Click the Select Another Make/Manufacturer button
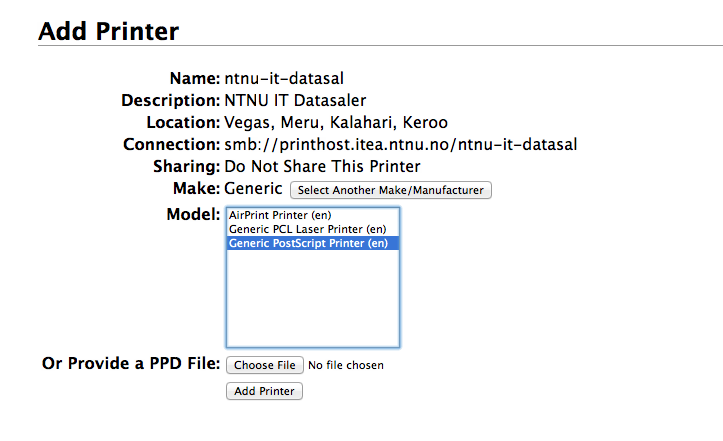723x441 pixels. pos(391,190)
